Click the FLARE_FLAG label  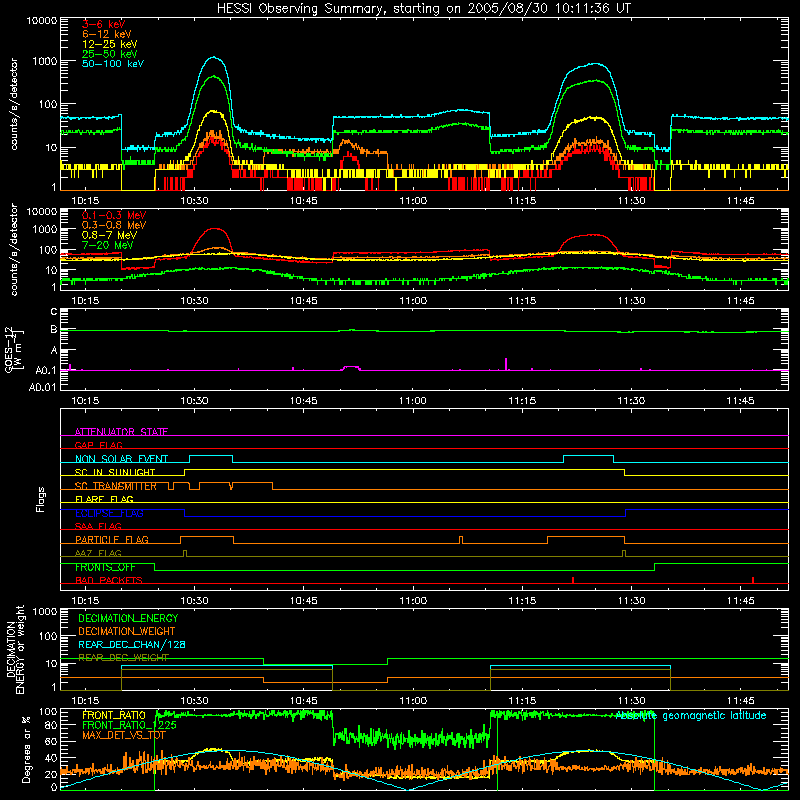click(104, 499)
